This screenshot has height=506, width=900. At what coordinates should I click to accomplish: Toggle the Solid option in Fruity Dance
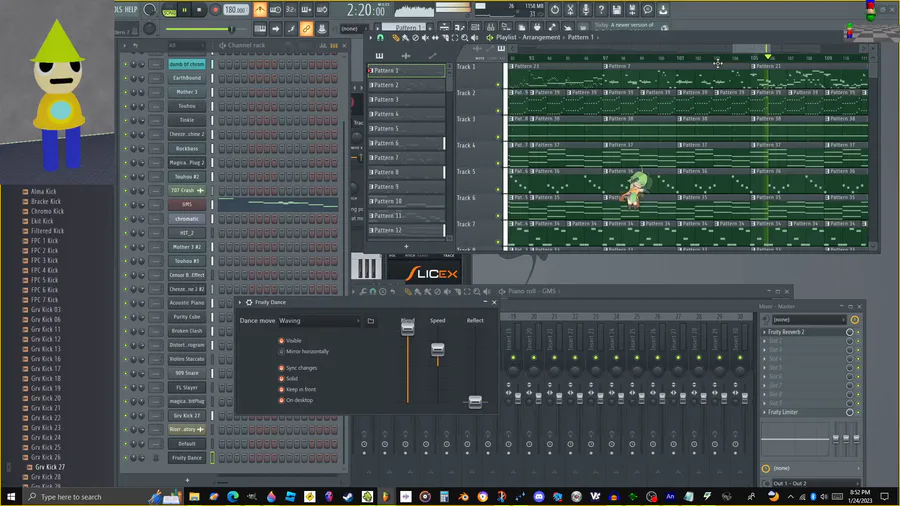(x=281, y=379)
